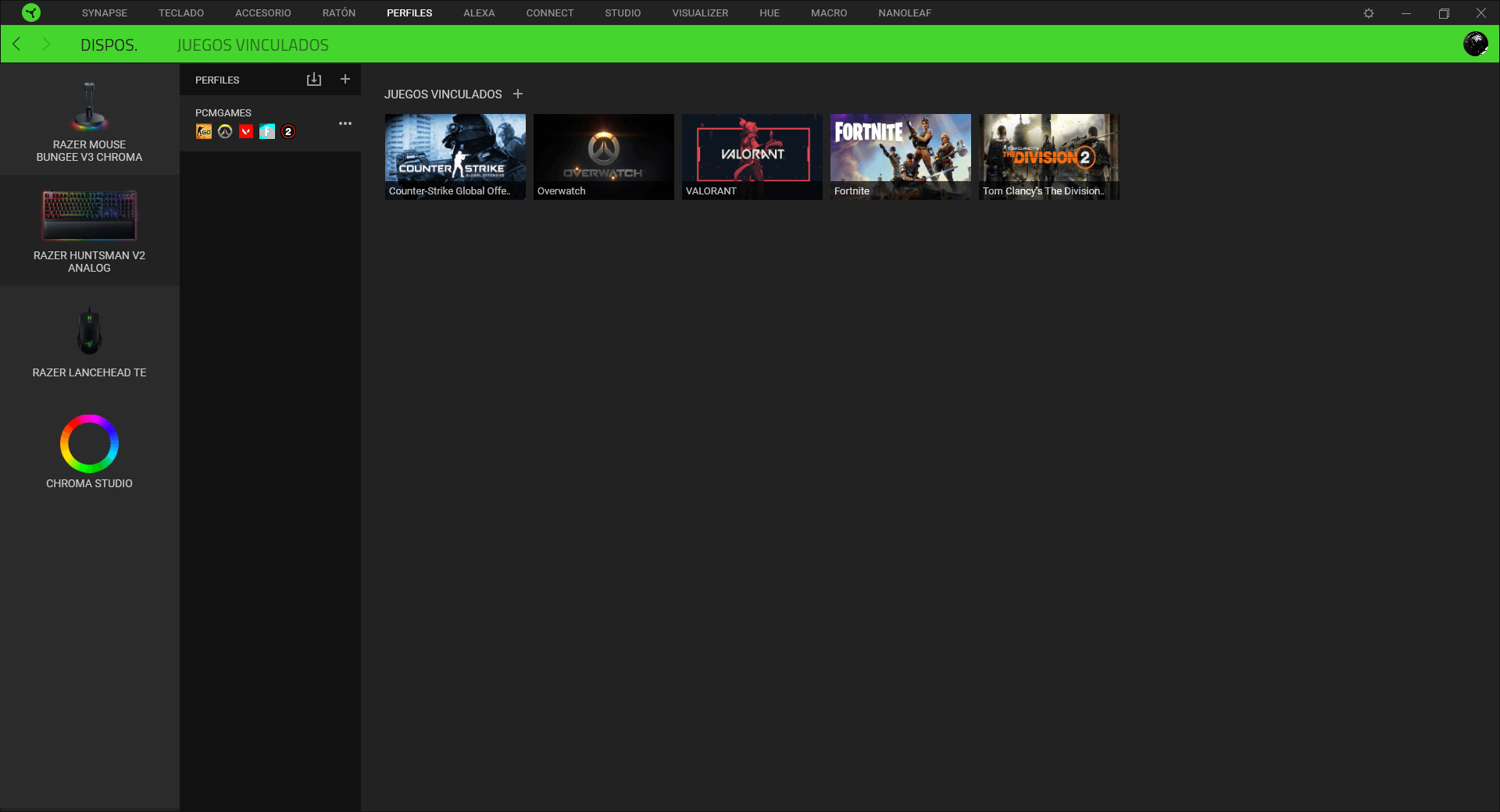The height and width of the screenshot is (812, 1500).
Task: Click the Razer logo icon
Action: click(x=31, y=12)
